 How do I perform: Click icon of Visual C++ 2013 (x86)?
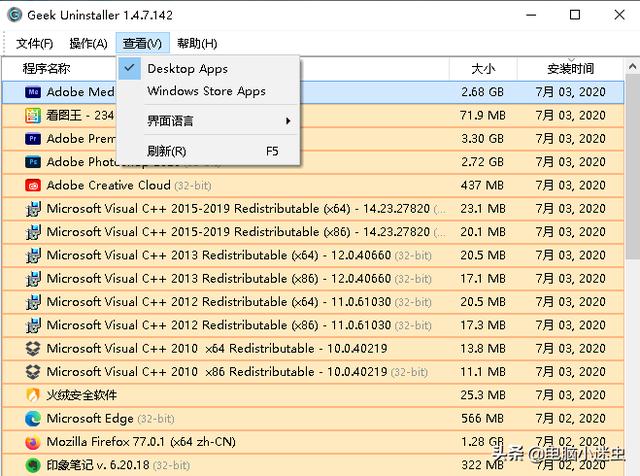click(33, 279)
